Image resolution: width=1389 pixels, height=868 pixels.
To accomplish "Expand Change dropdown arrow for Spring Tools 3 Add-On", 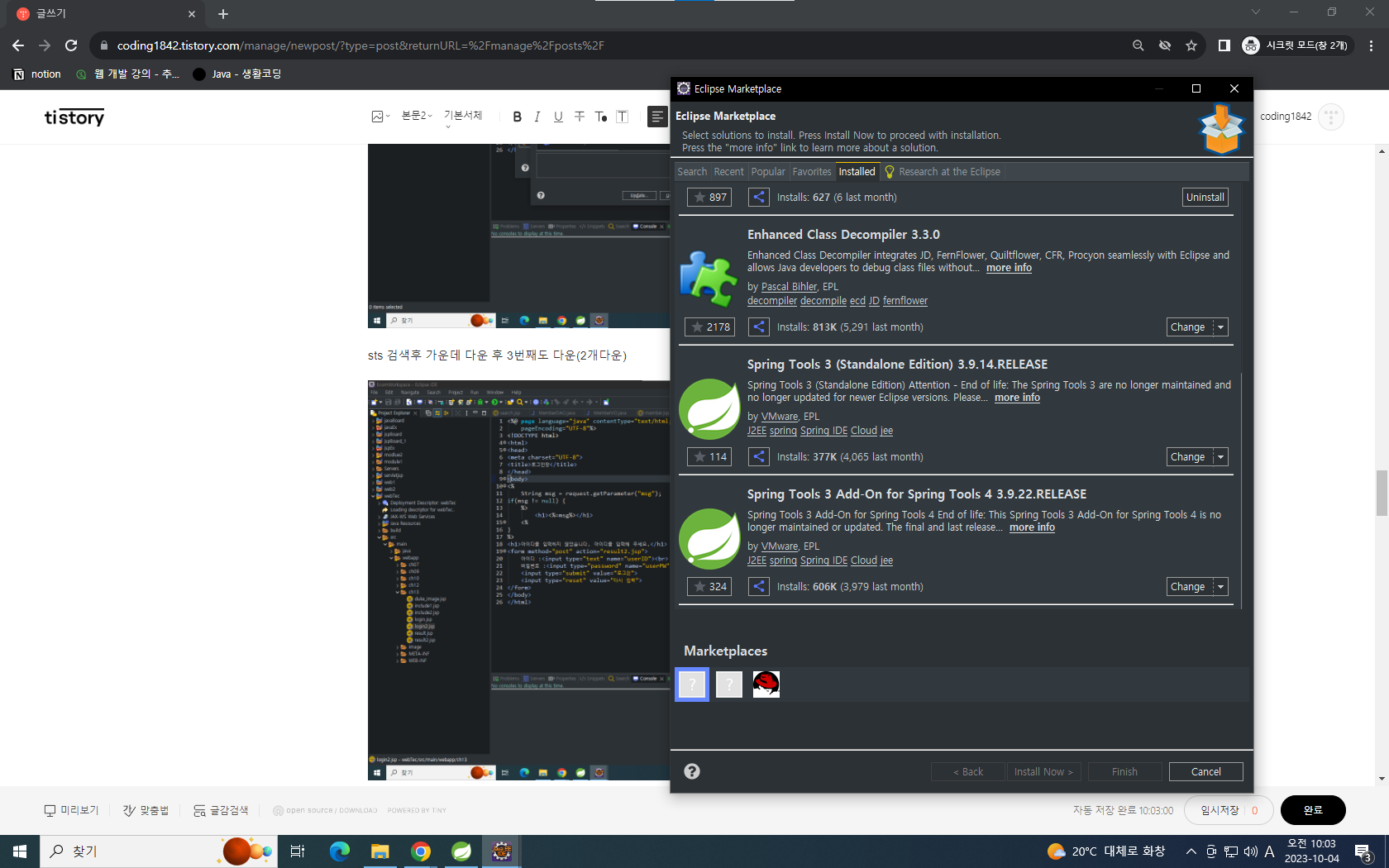I will pyautogui.click(x=1220, y=587).
